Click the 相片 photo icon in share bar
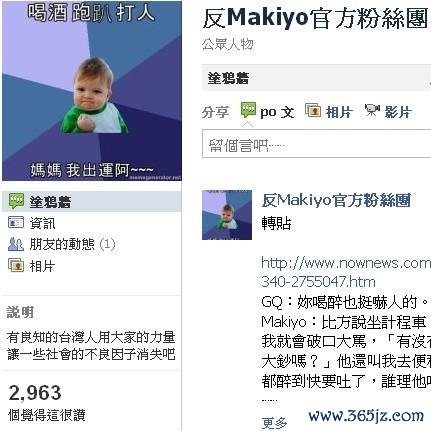Viewport: 431px width, 431px height. (313, 111)
